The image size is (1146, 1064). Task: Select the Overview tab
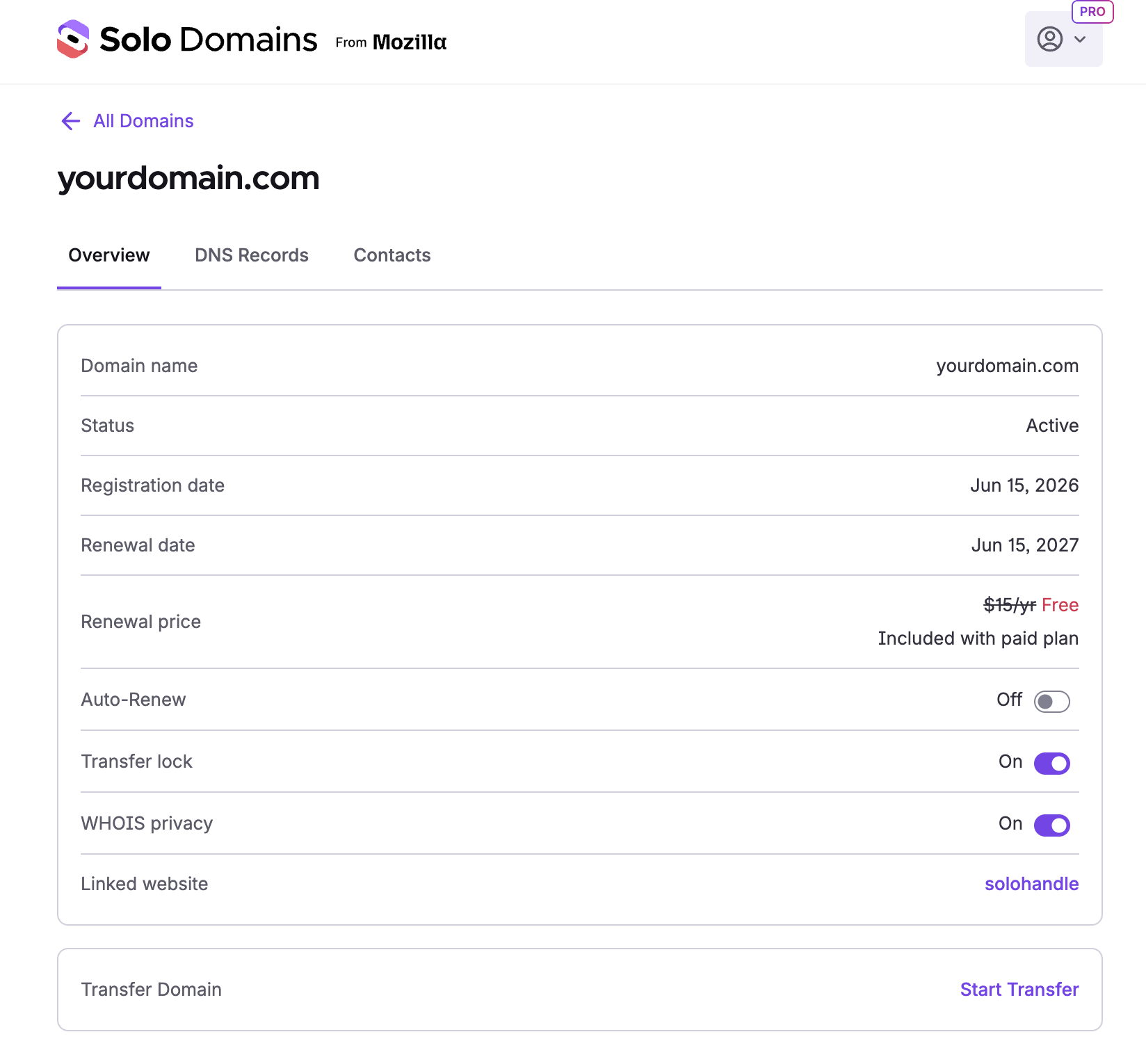click(x=109, y=255)
